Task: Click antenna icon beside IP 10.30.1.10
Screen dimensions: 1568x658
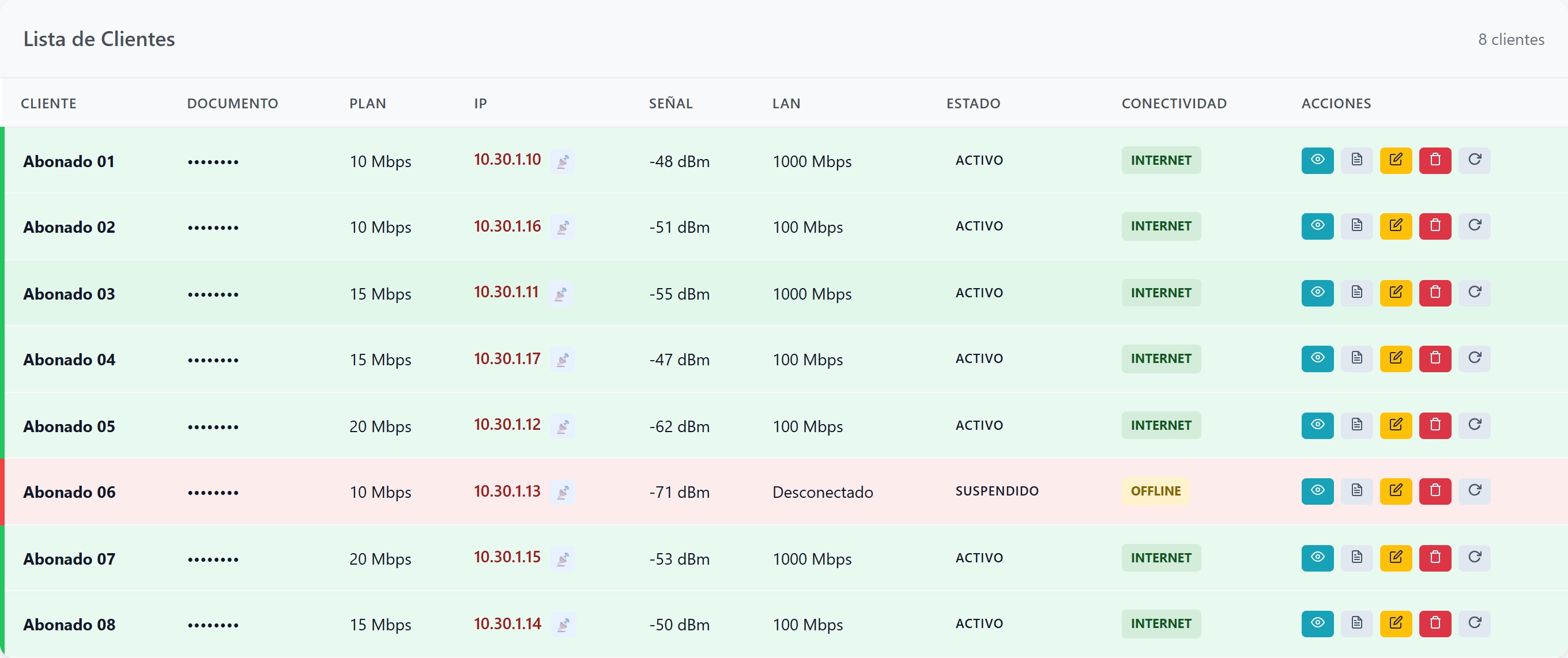Action: pyautogui.click(x=563, y=161)
